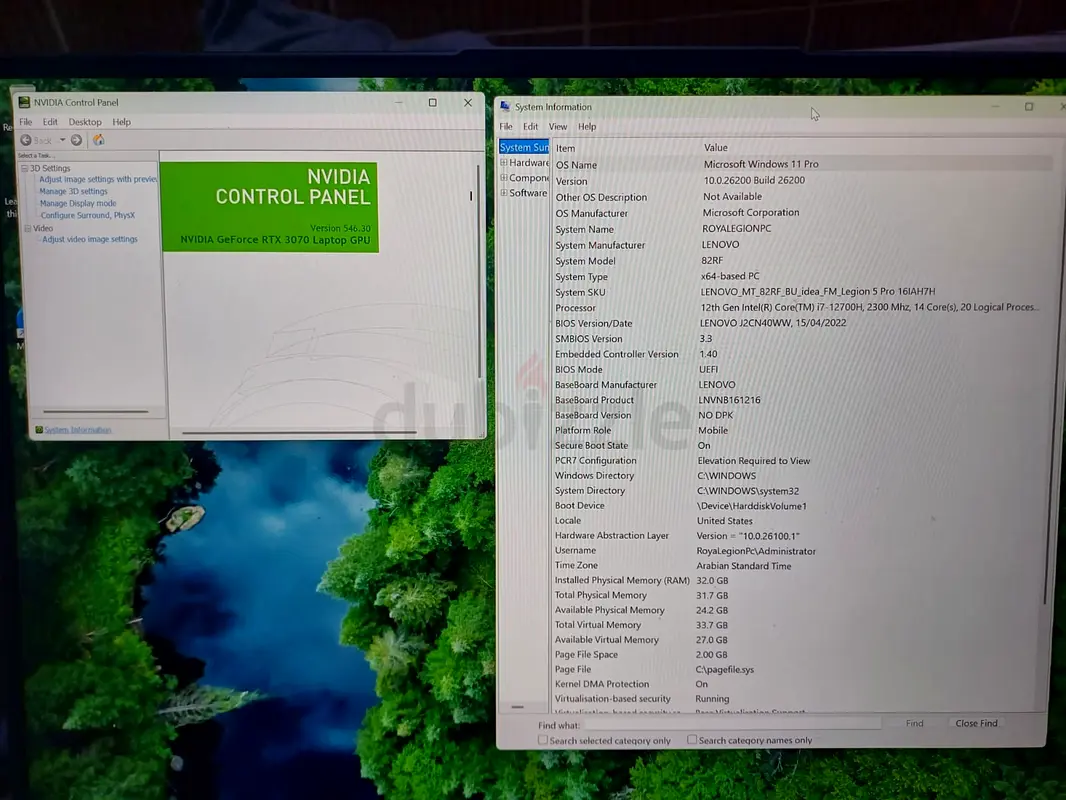This screenshot has height=800, width=1066.
Task: Click the Find what input field
Action: 733,724
